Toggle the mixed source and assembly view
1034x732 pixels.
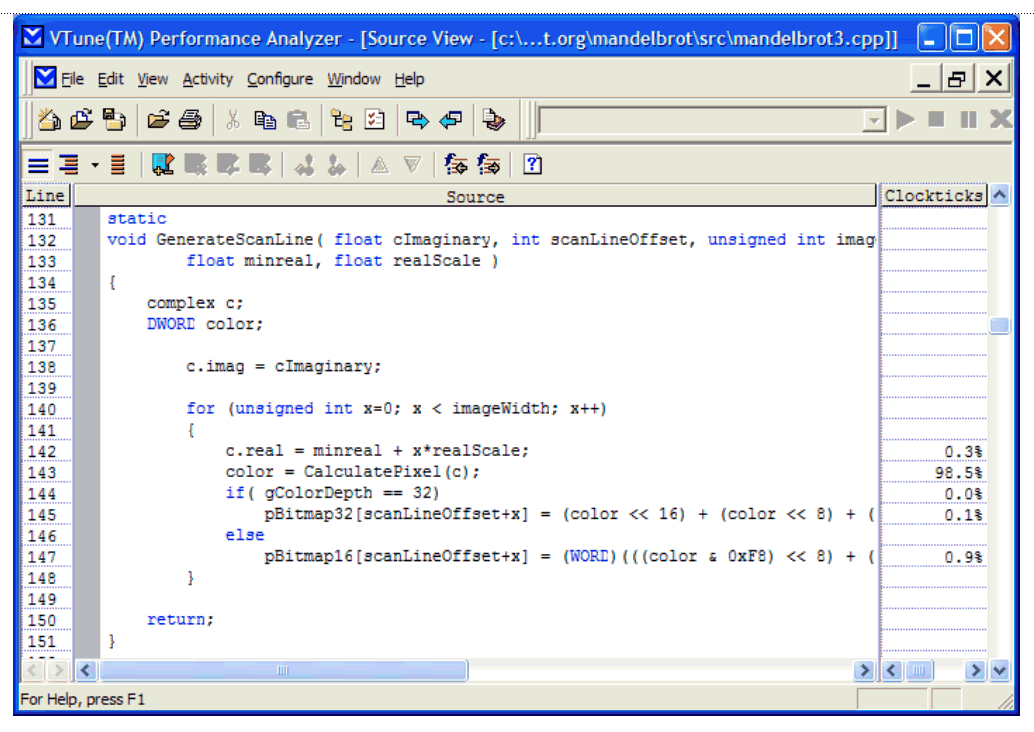68,165
